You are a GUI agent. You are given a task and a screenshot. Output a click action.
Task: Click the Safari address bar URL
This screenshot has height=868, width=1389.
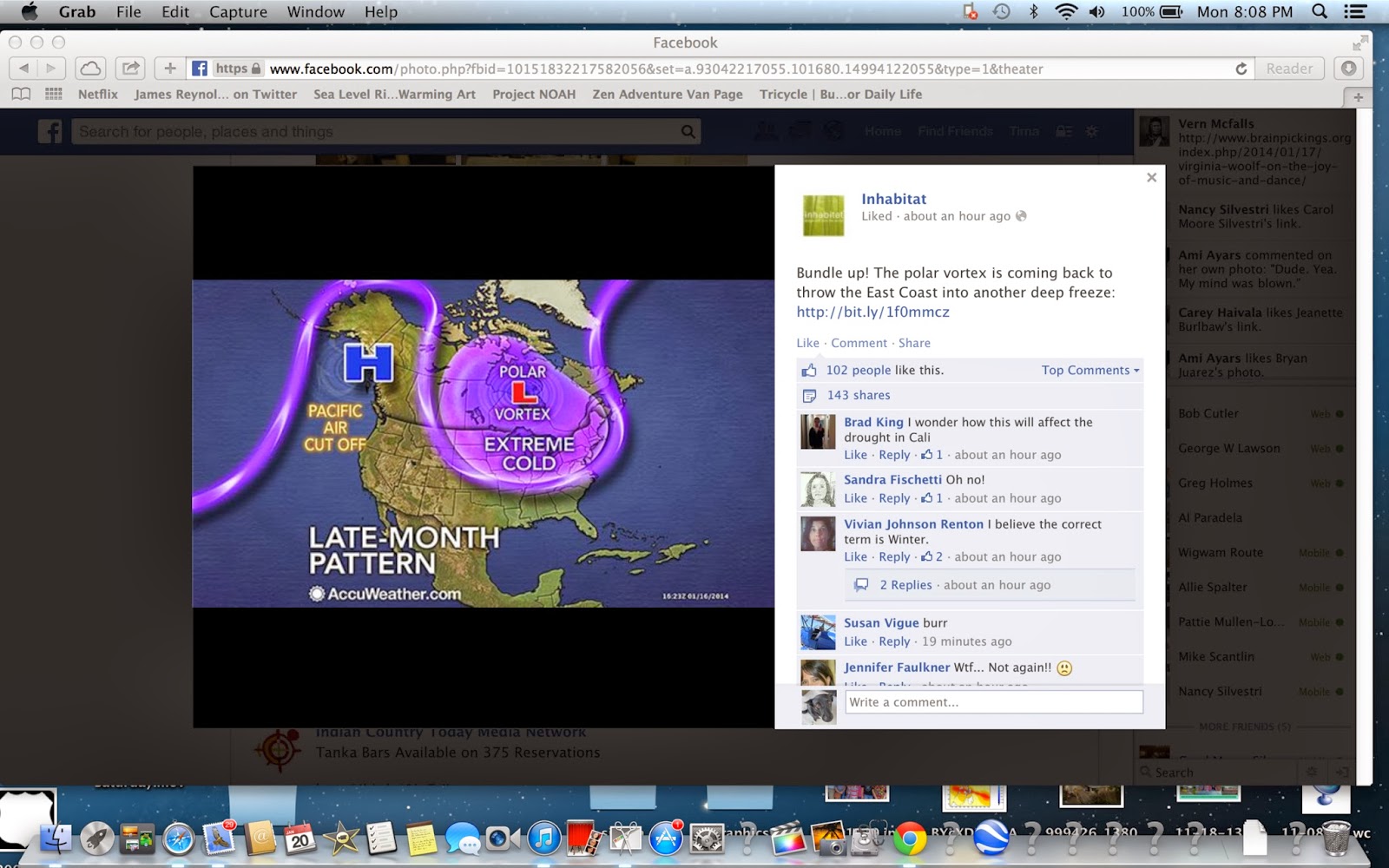656,69
